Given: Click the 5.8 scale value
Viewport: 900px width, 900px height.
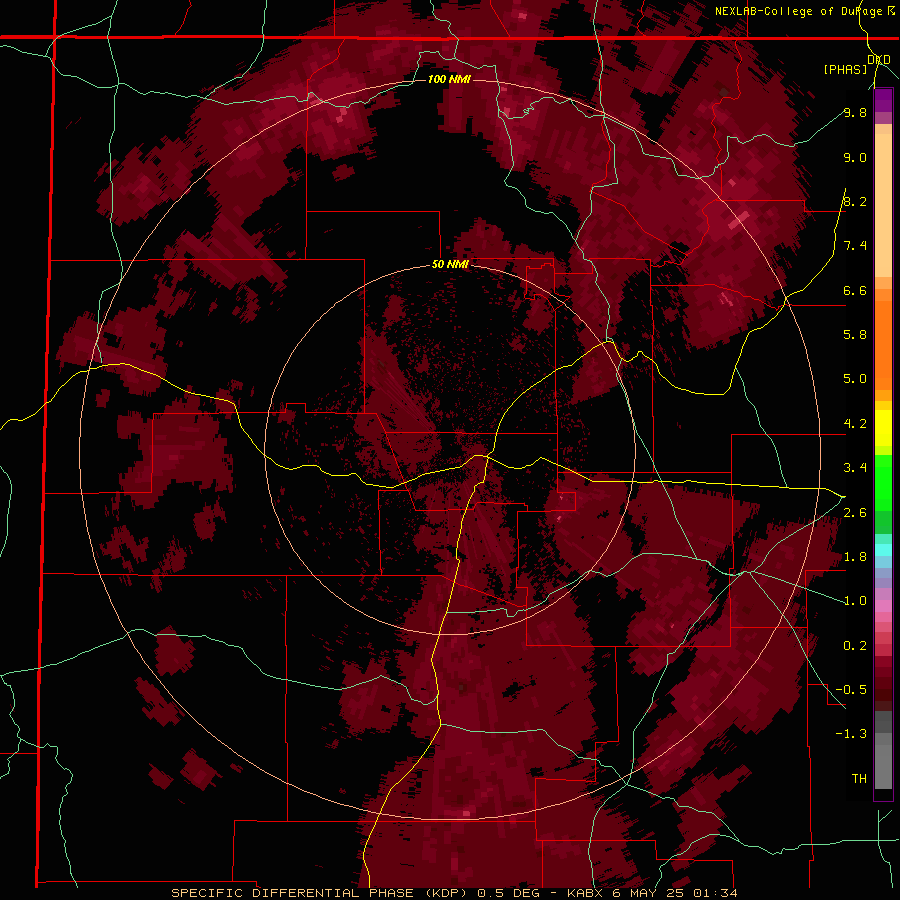Looking at the screenshot, I should (x=855, y=334).
